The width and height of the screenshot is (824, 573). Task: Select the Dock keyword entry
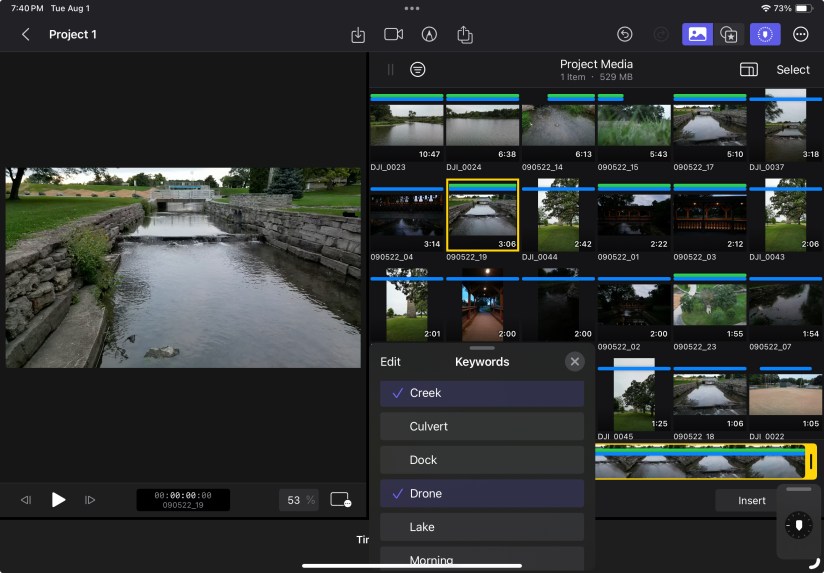(x=482, y=460)
